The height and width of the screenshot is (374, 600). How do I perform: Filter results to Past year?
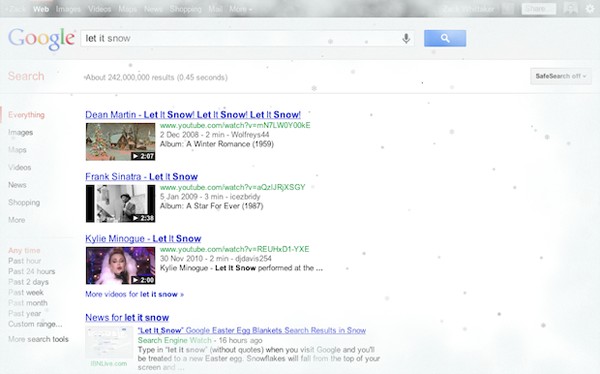click(24, 314)
